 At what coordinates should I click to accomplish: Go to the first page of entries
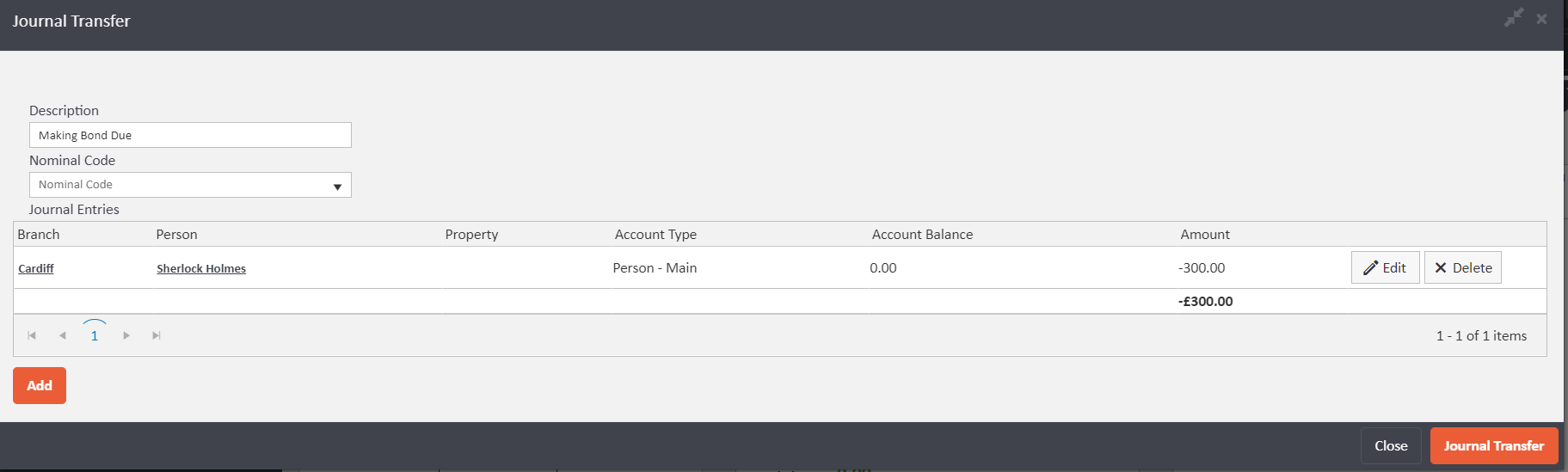point(32,335)
